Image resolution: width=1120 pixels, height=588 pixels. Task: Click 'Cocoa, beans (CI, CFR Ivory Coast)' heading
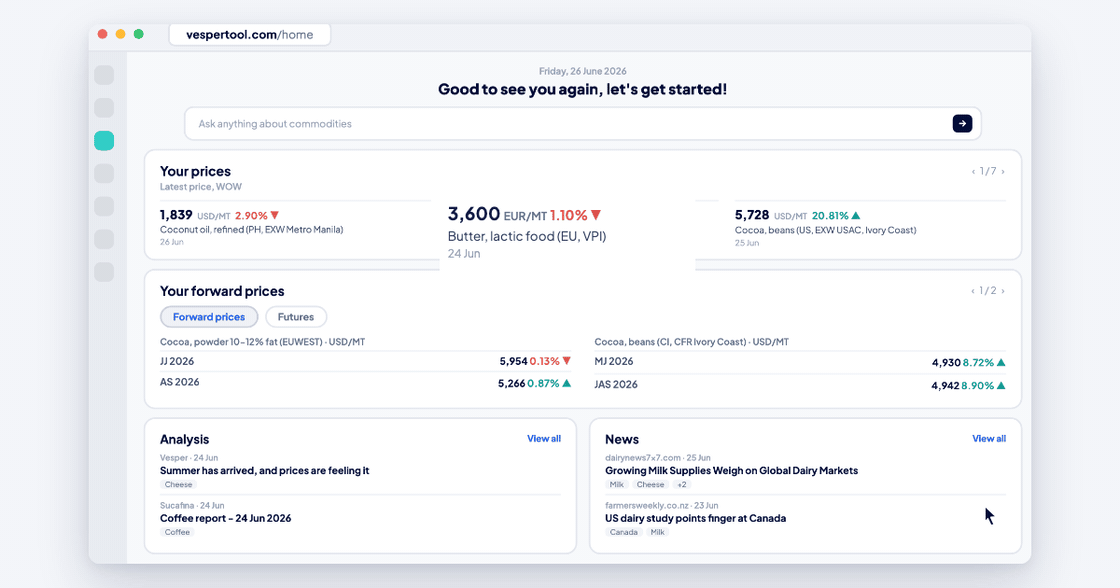tap(671, 342)
